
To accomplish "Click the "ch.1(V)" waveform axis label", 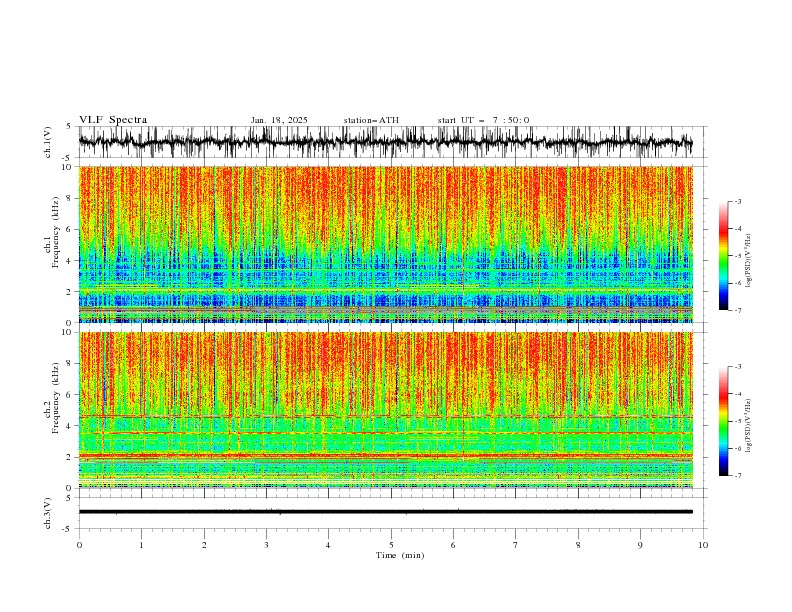I will tap(48, 142).
